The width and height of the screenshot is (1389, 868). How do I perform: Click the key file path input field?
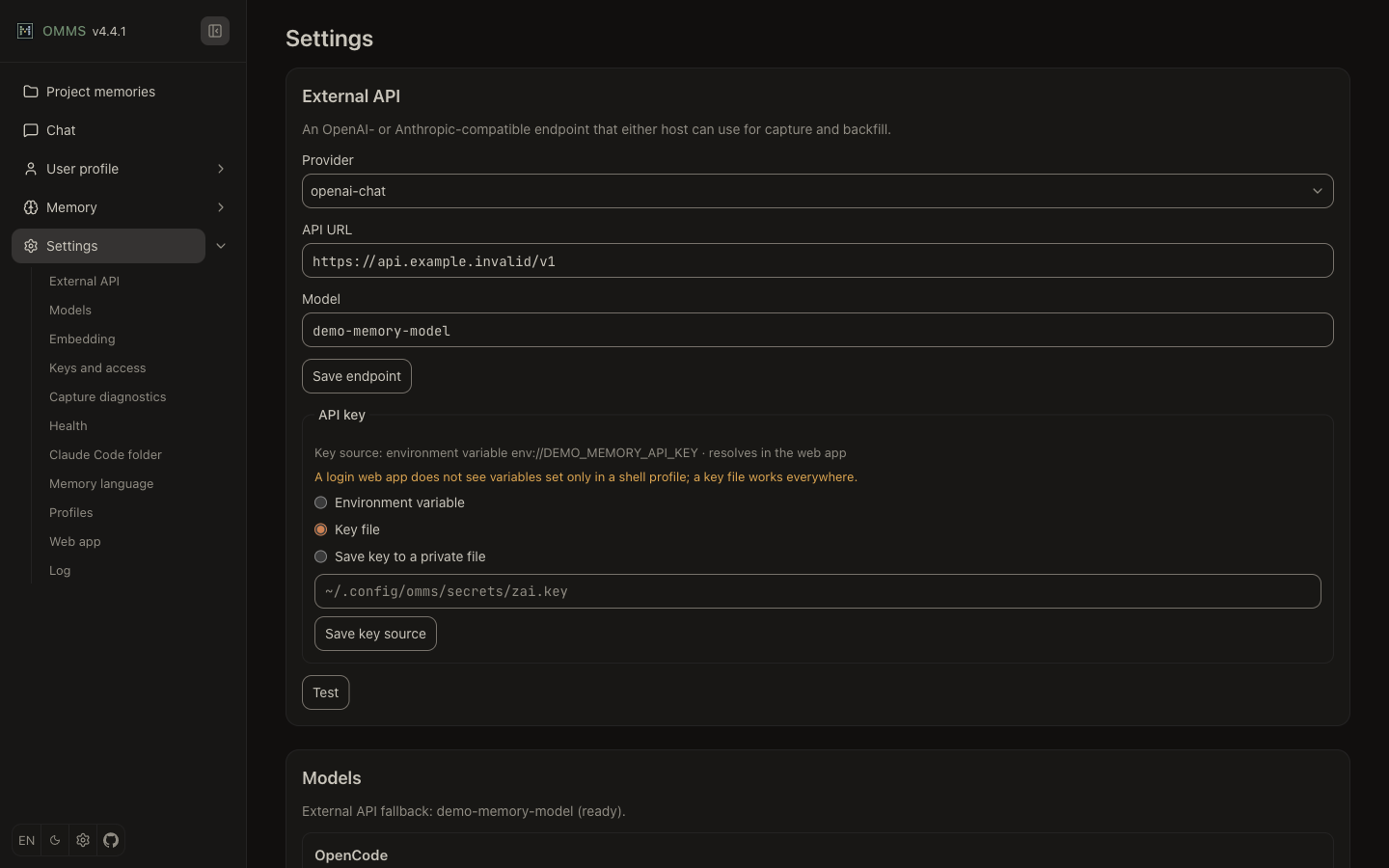(818, 591)
